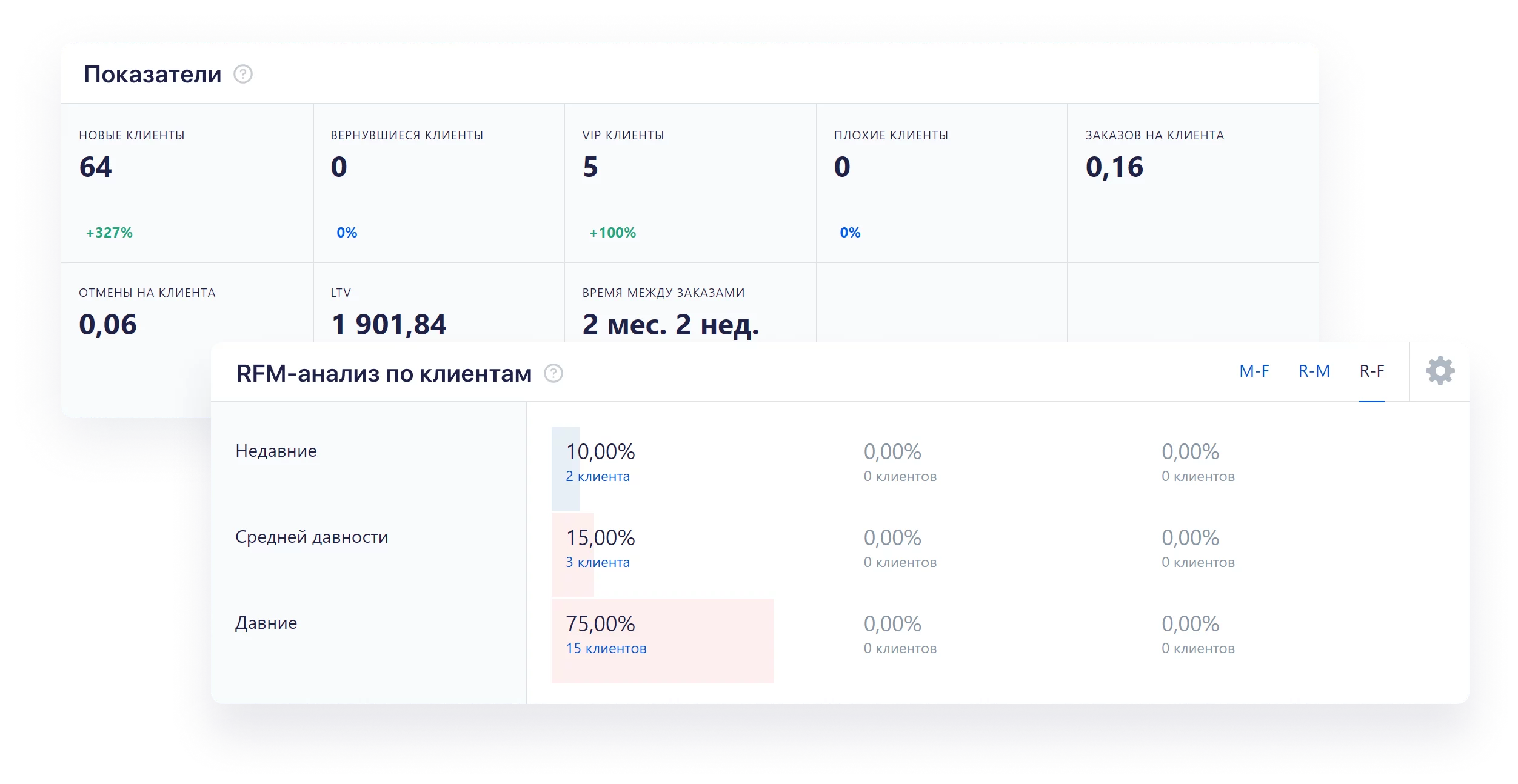Click the LTV value 1 901,84
This screenshot has width=1518, height=784.
click(389, 325)
